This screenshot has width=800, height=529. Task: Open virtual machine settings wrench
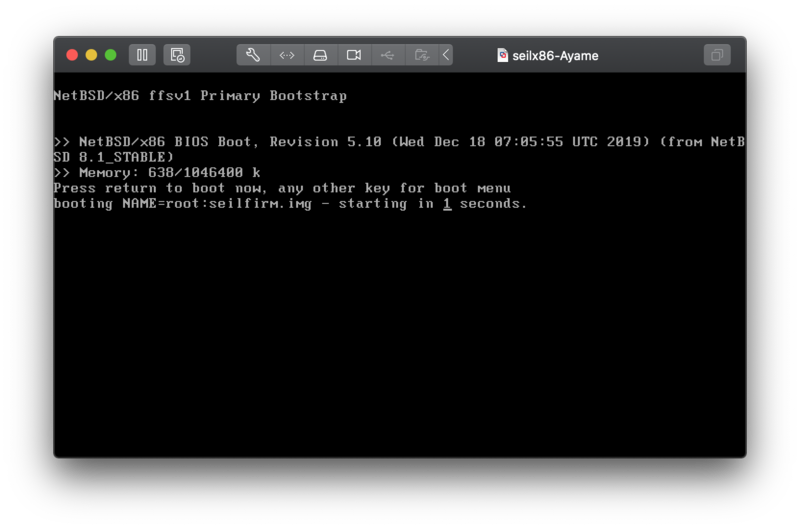253,55
